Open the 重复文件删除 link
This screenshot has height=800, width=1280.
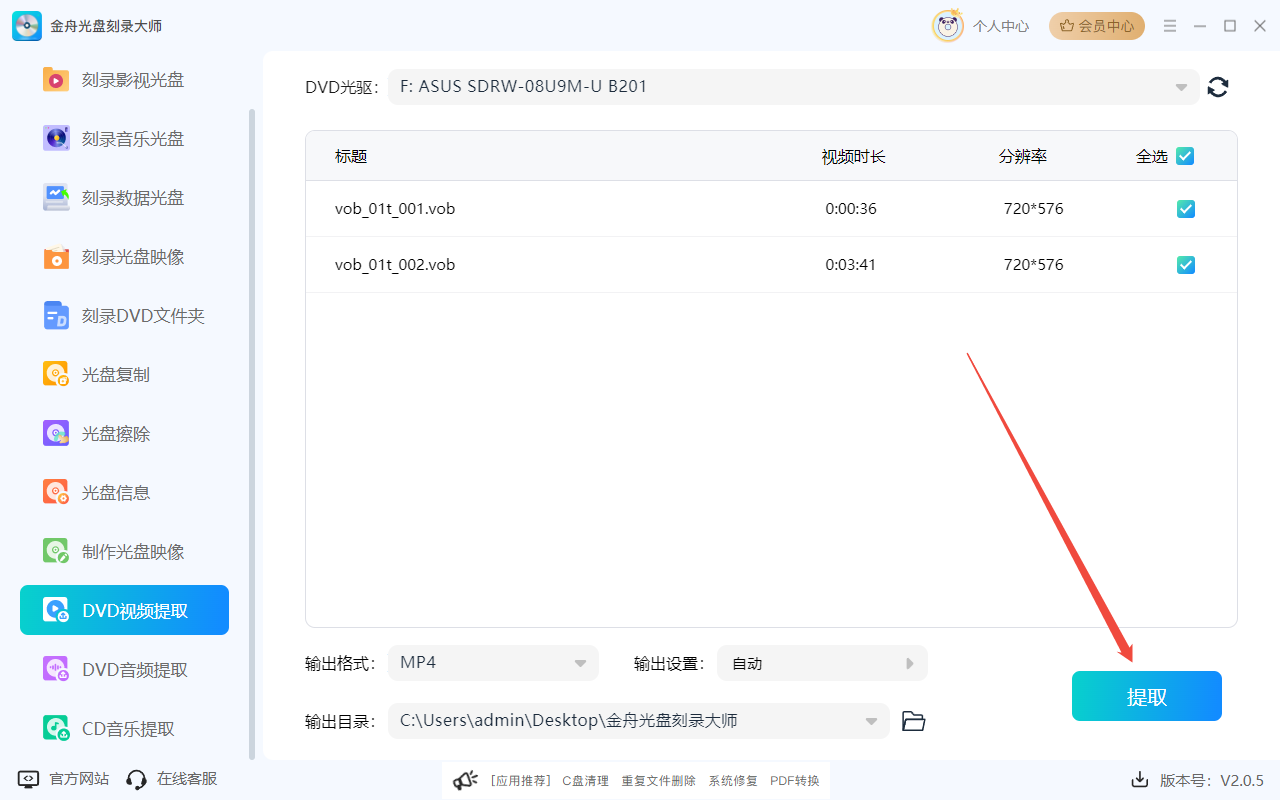(658, 781)
